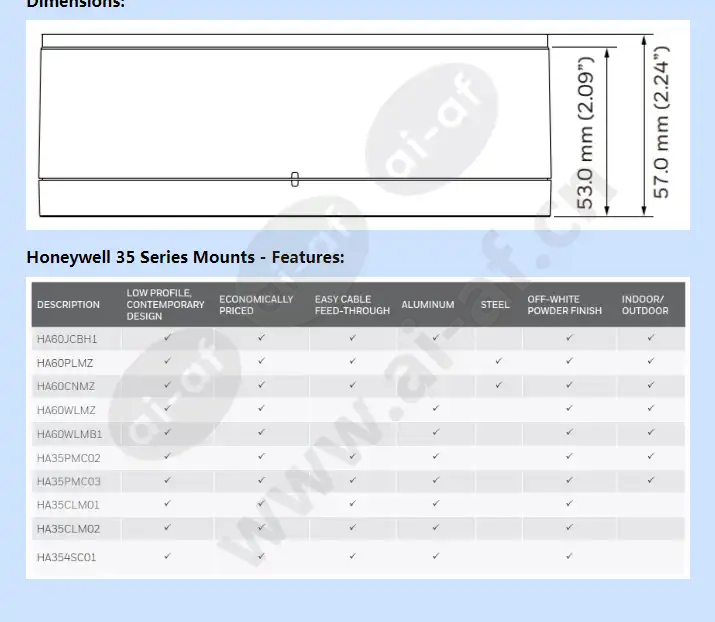
Task: Click the Low Profile, Contemporary Design header
Action: click(x=166, y=305)
